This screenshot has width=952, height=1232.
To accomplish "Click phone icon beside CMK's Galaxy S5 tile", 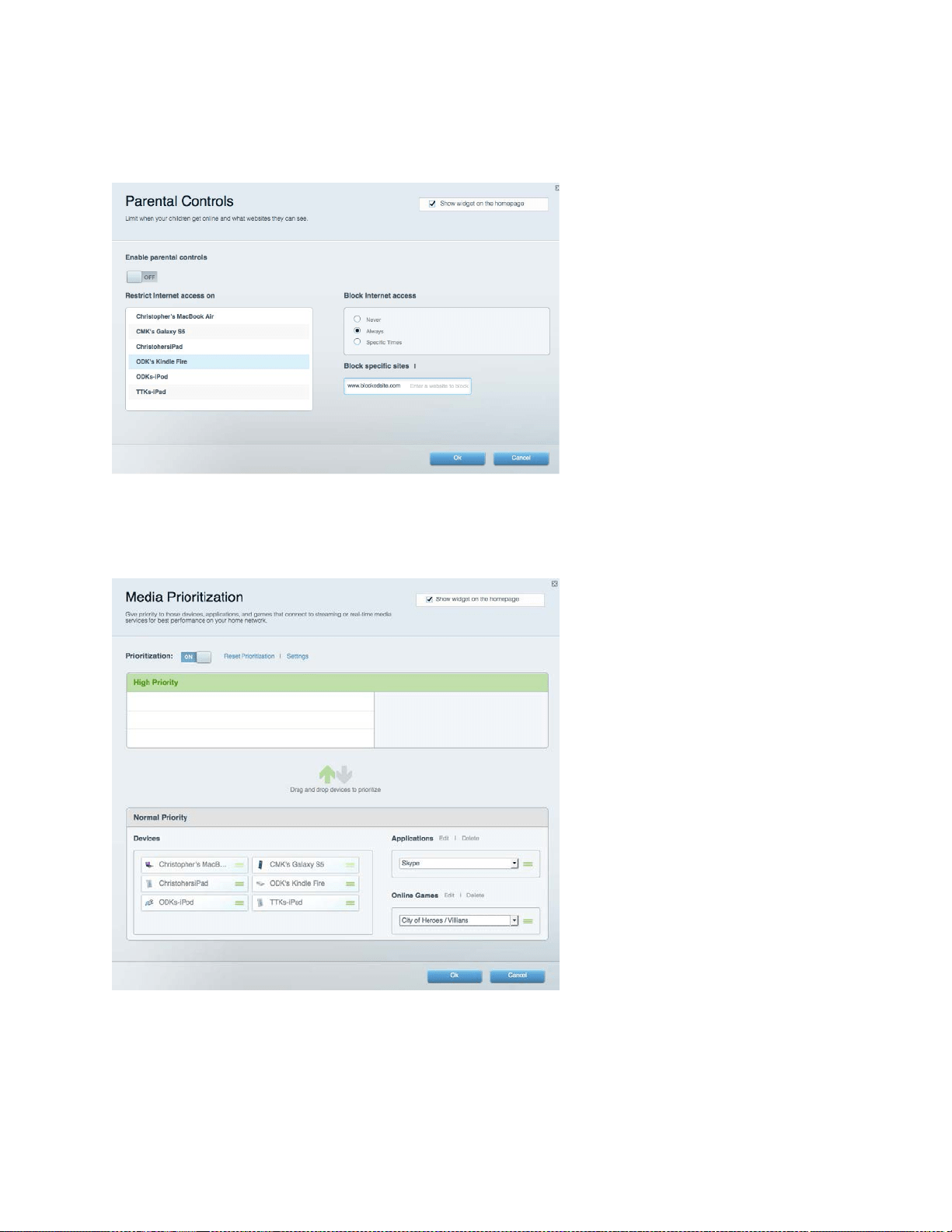I will [260, 864].
